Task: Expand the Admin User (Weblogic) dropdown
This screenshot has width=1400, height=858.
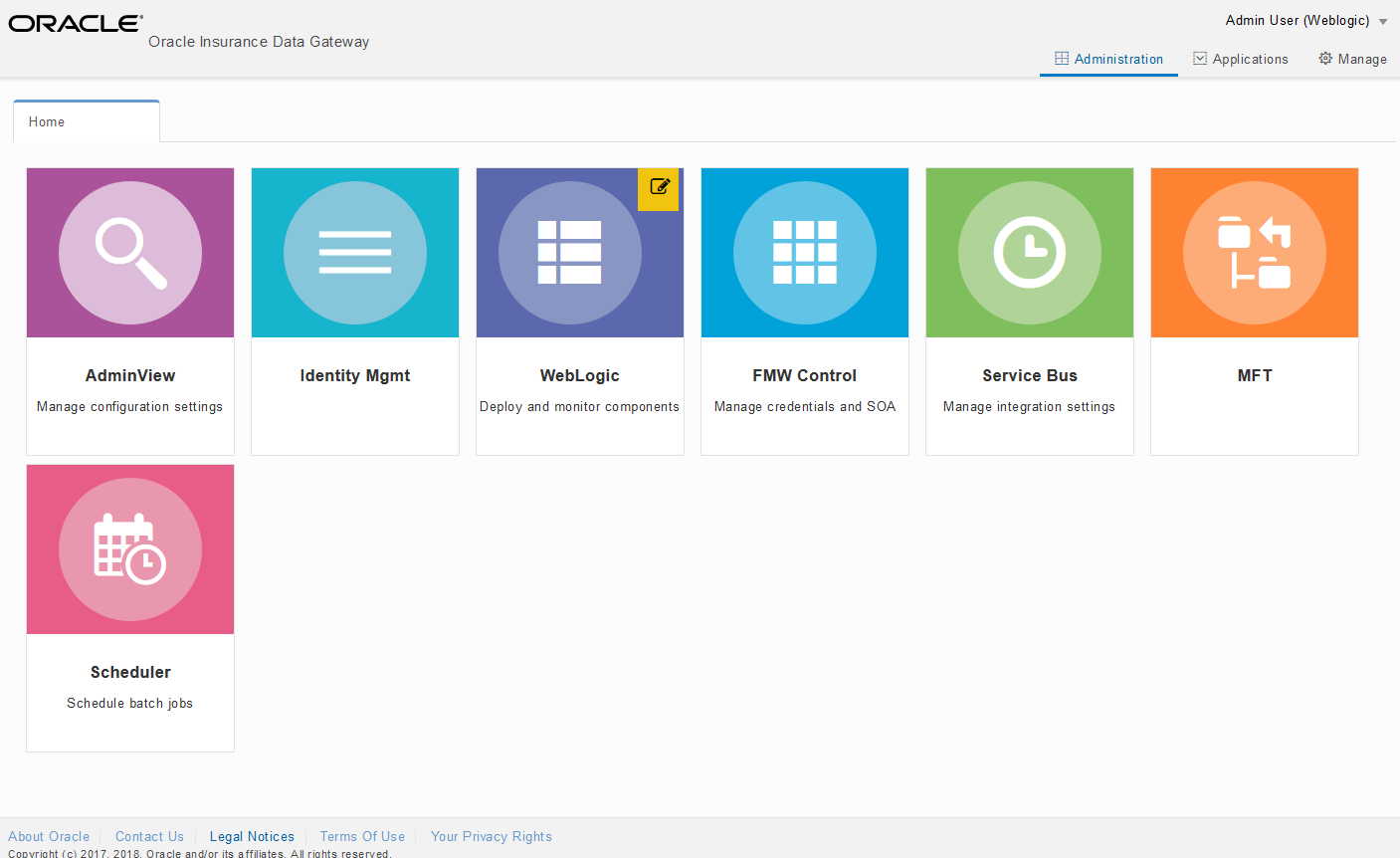Action: [1304, 20]
